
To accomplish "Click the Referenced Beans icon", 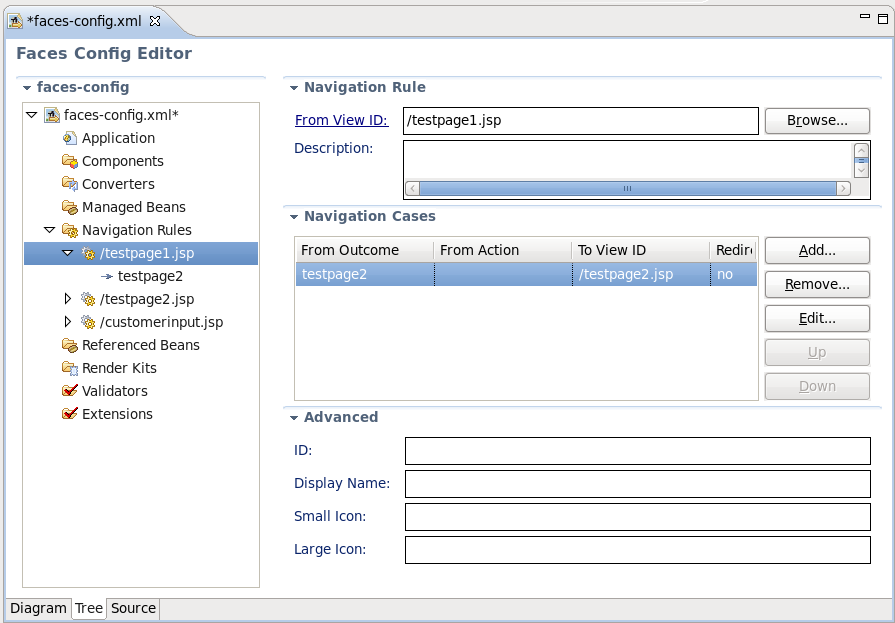I will coord(68,345).
